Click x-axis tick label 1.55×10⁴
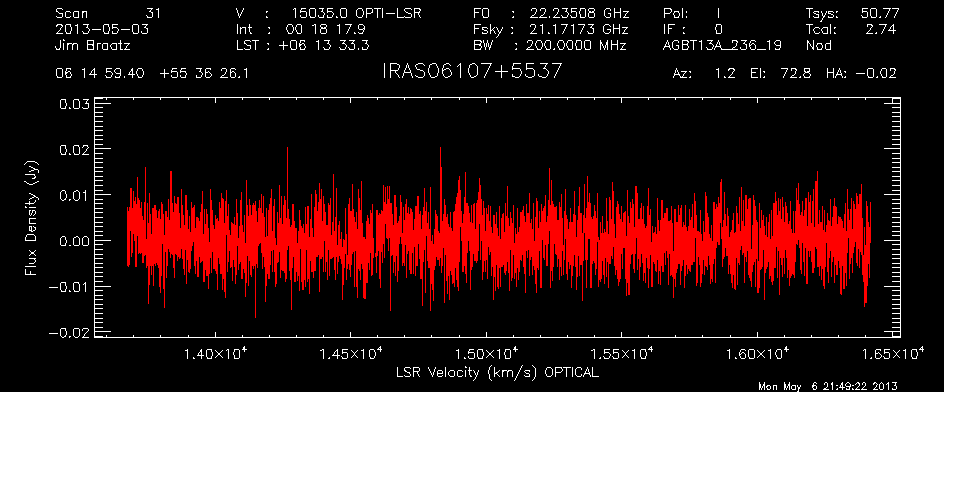Viewport: 962px width, 490px height. tap(621, 354)
